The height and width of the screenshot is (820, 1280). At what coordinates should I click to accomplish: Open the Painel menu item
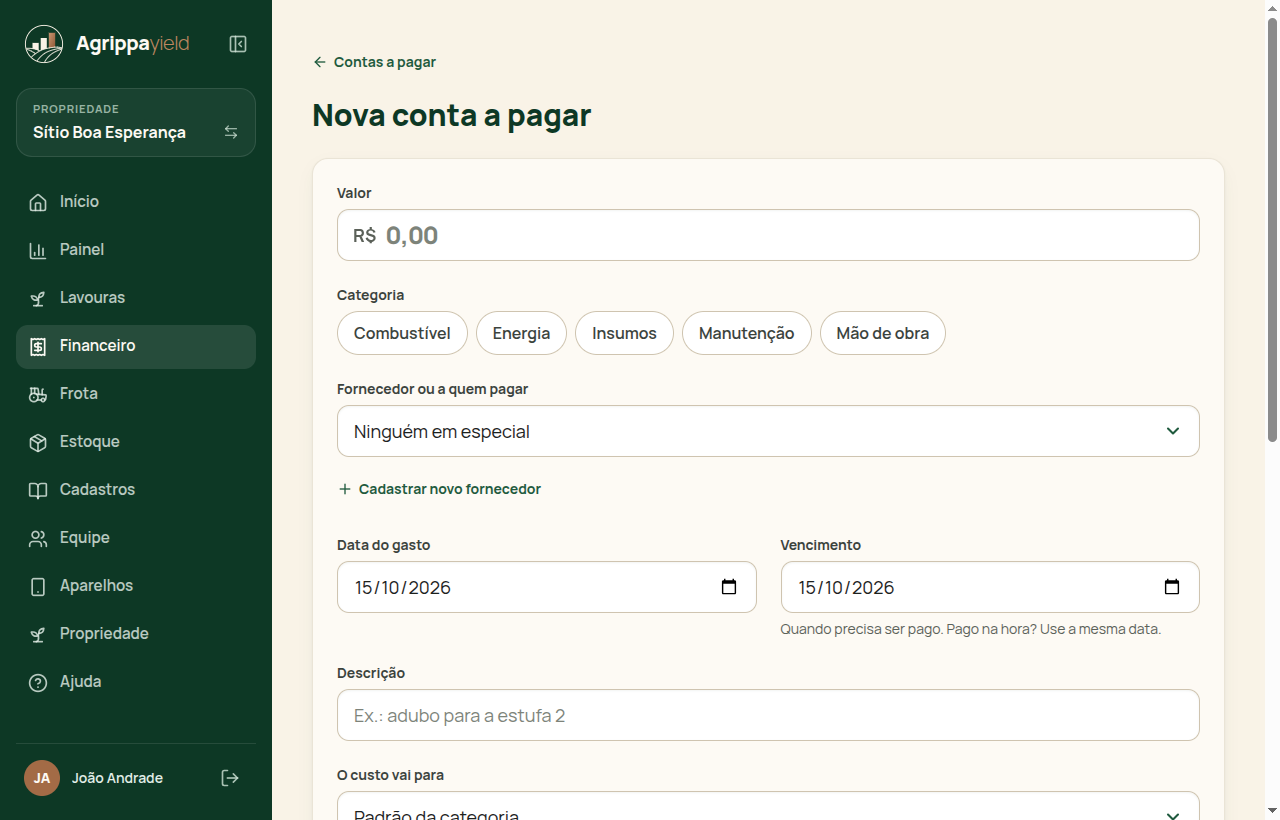pyautogui.click(x=136, y=250)
